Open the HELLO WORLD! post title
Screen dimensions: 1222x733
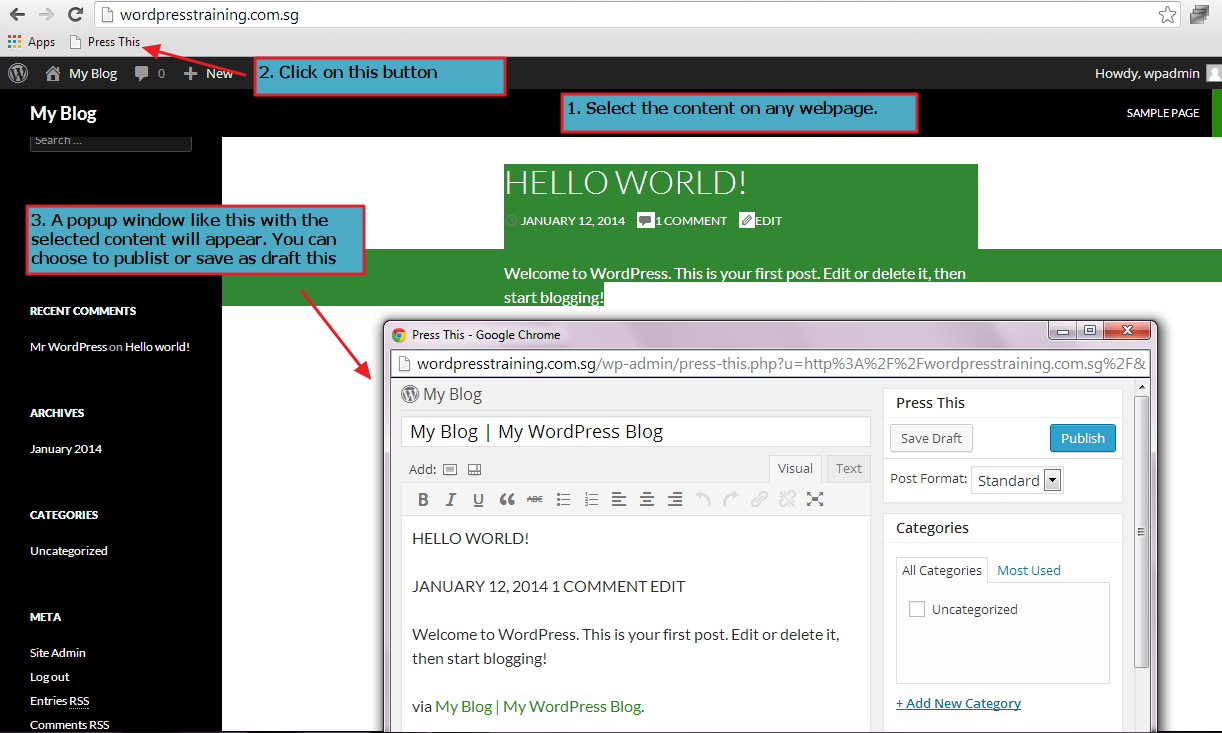tap(626, 183)
